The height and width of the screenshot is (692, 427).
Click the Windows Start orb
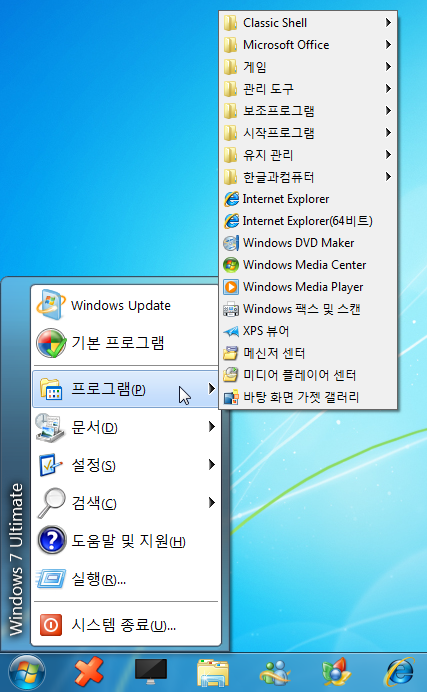(27, 673)
